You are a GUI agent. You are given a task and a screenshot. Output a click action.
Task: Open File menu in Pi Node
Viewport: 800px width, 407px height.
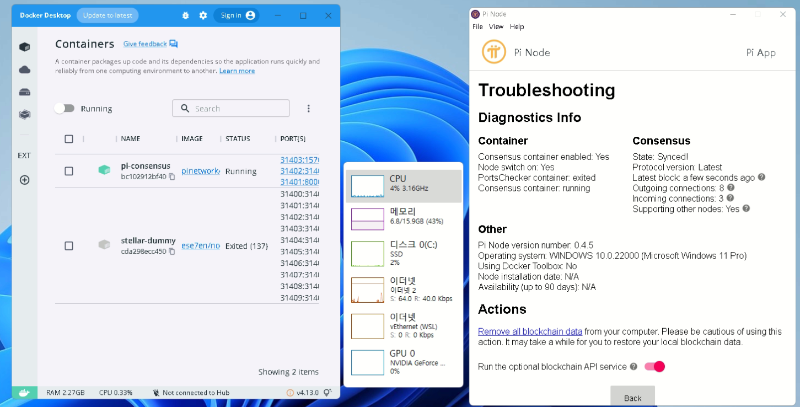coord(478,27)
